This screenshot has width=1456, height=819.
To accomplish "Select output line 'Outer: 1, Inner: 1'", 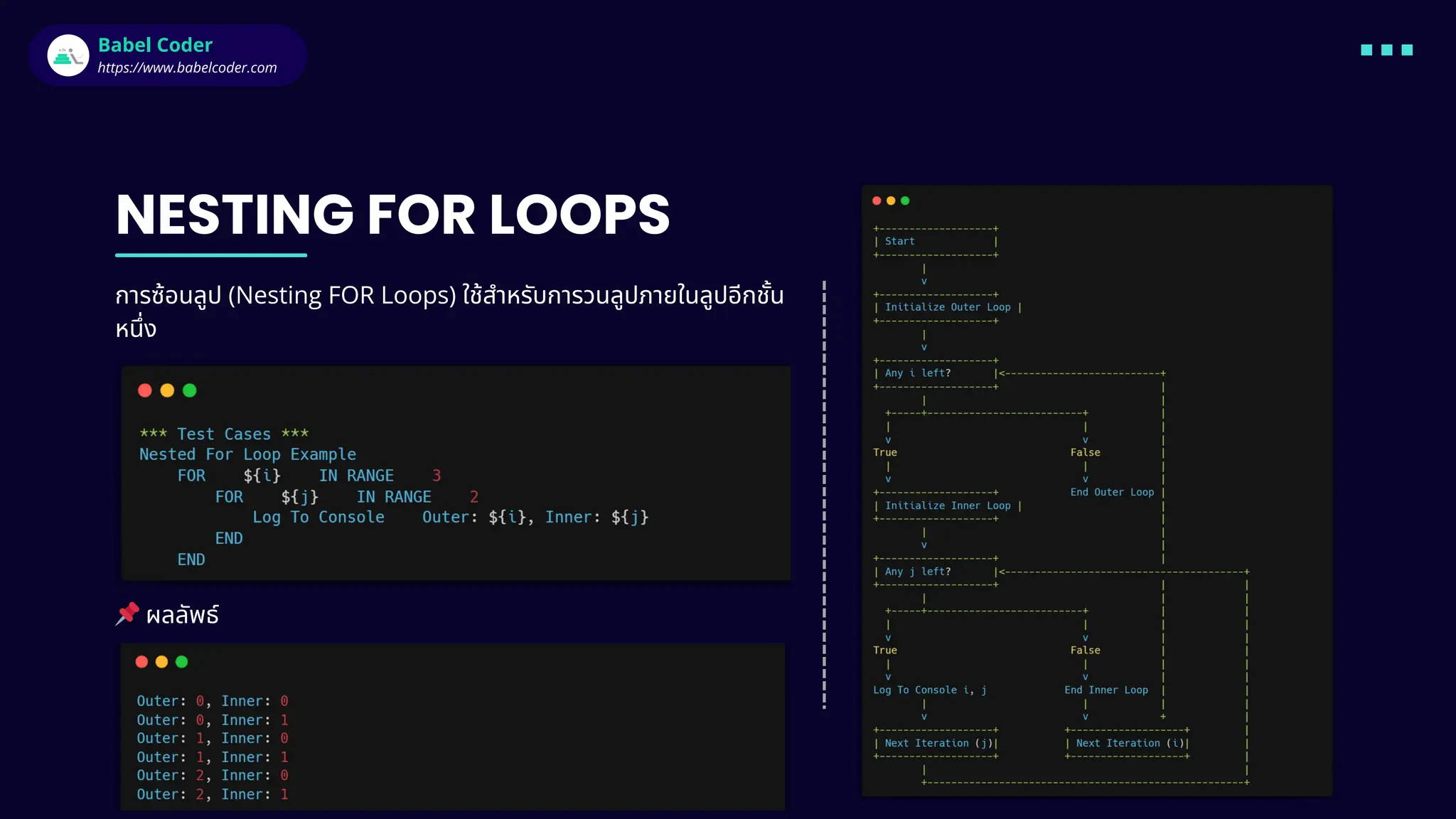I will pyautogui.click(x=213, y=757).
